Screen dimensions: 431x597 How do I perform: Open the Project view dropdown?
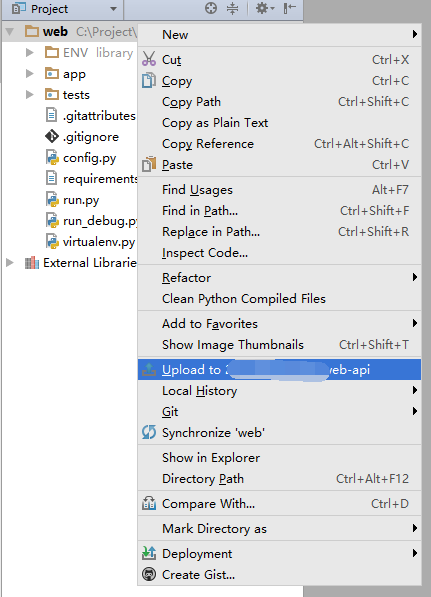(x=113, y=9)
